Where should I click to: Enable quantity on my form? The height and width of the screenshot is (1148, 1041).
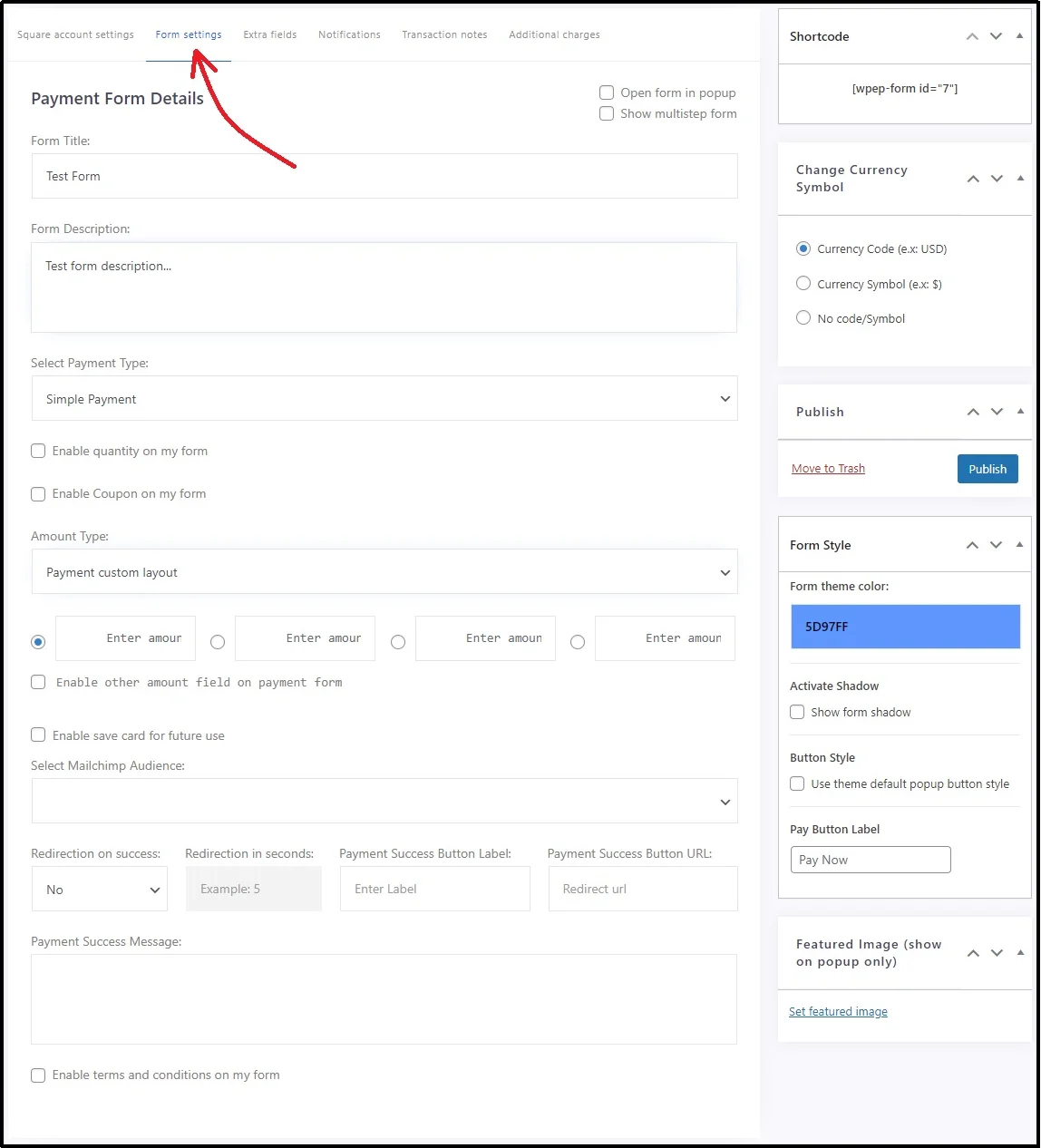click(x=38, y=451)
